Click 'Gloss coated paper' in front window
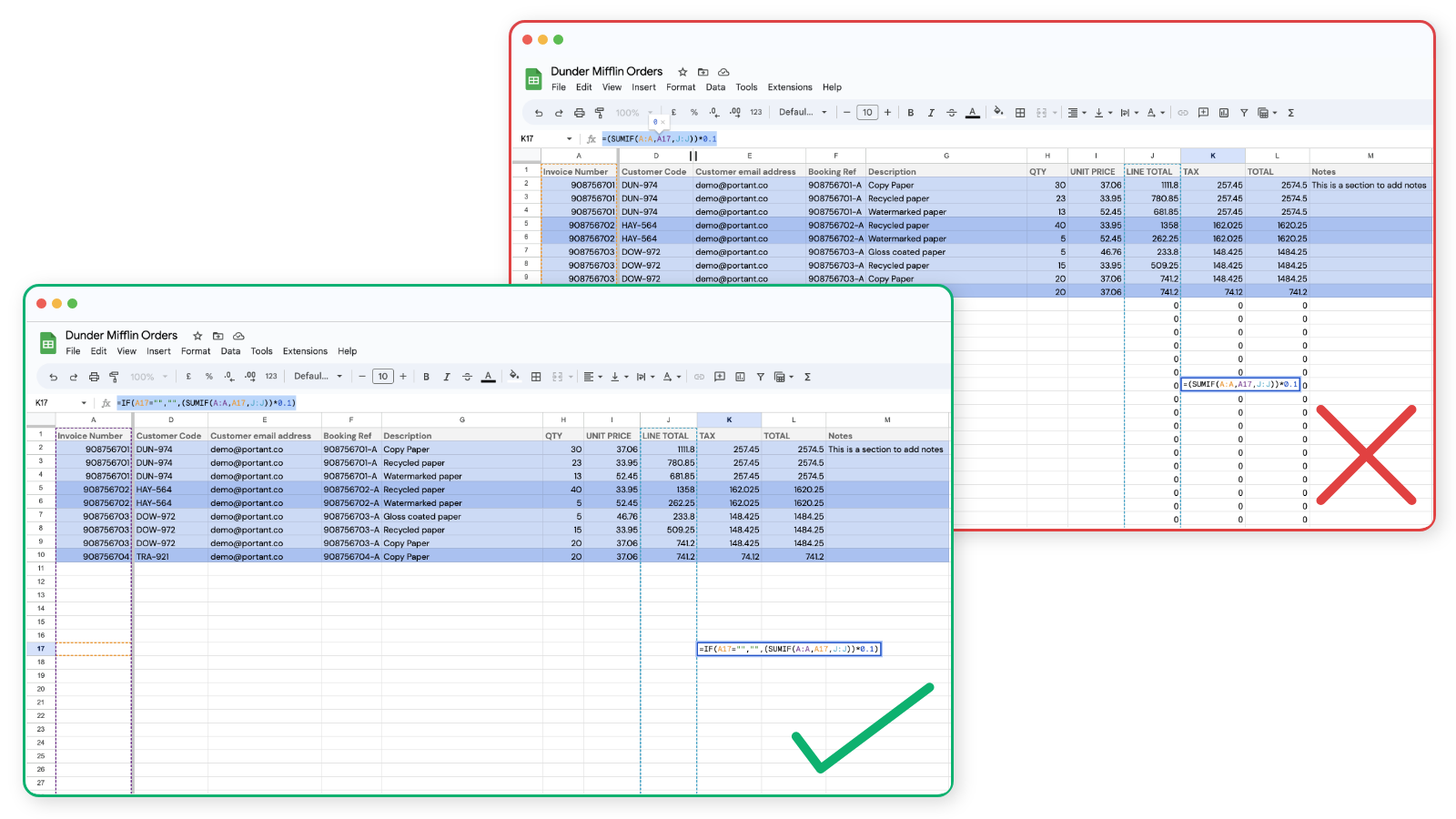The height and width of the screenshot is (819, 1456). tap(422, 517)
